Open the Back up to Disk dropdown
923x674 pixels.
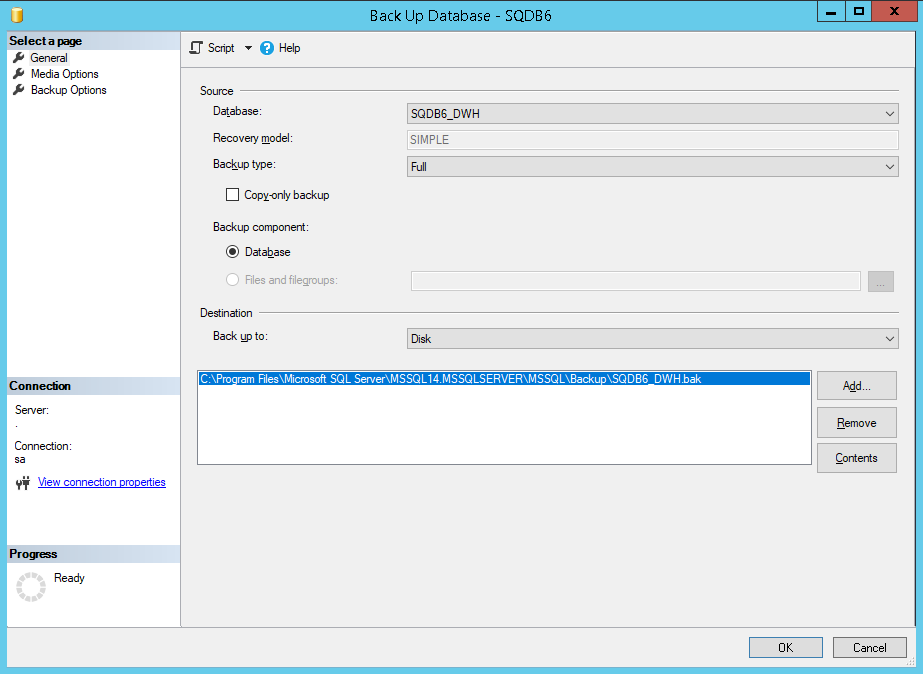pyautogui.click(x=653, y=339)
